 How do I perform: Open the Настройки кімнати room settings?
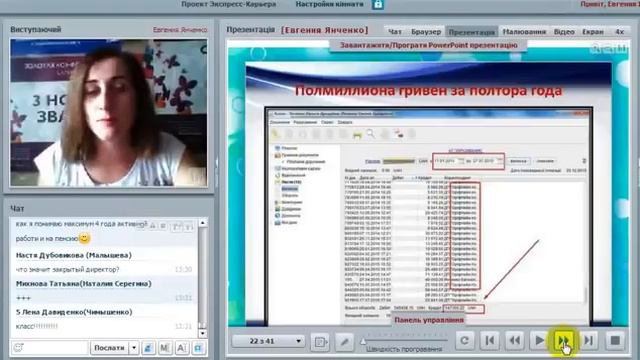329,4
